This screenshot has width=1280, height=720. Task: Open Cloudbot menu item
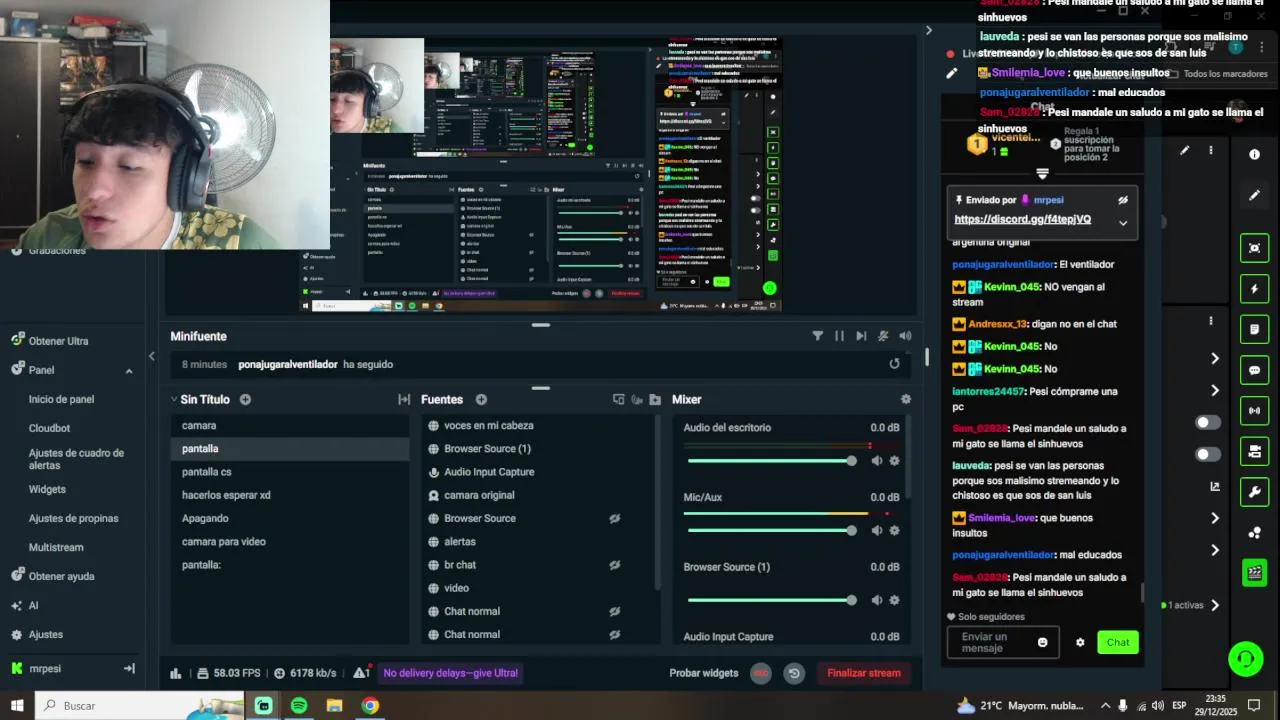pos(49,428)
